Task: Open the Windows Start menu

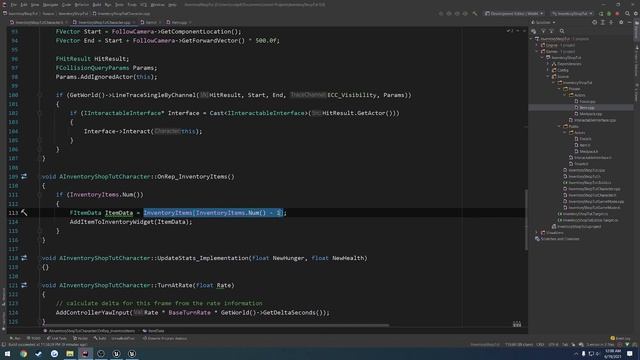Action: pyautogui.click(x=7, y=353)
